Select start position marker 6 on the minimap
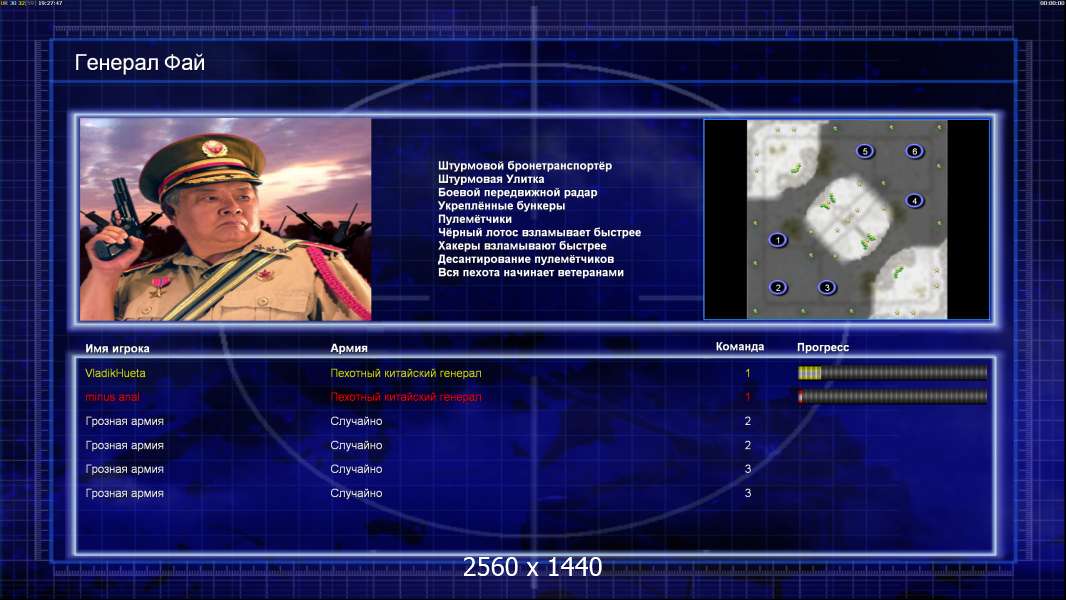Screen dimensions: 1066x600 [913, 151]
